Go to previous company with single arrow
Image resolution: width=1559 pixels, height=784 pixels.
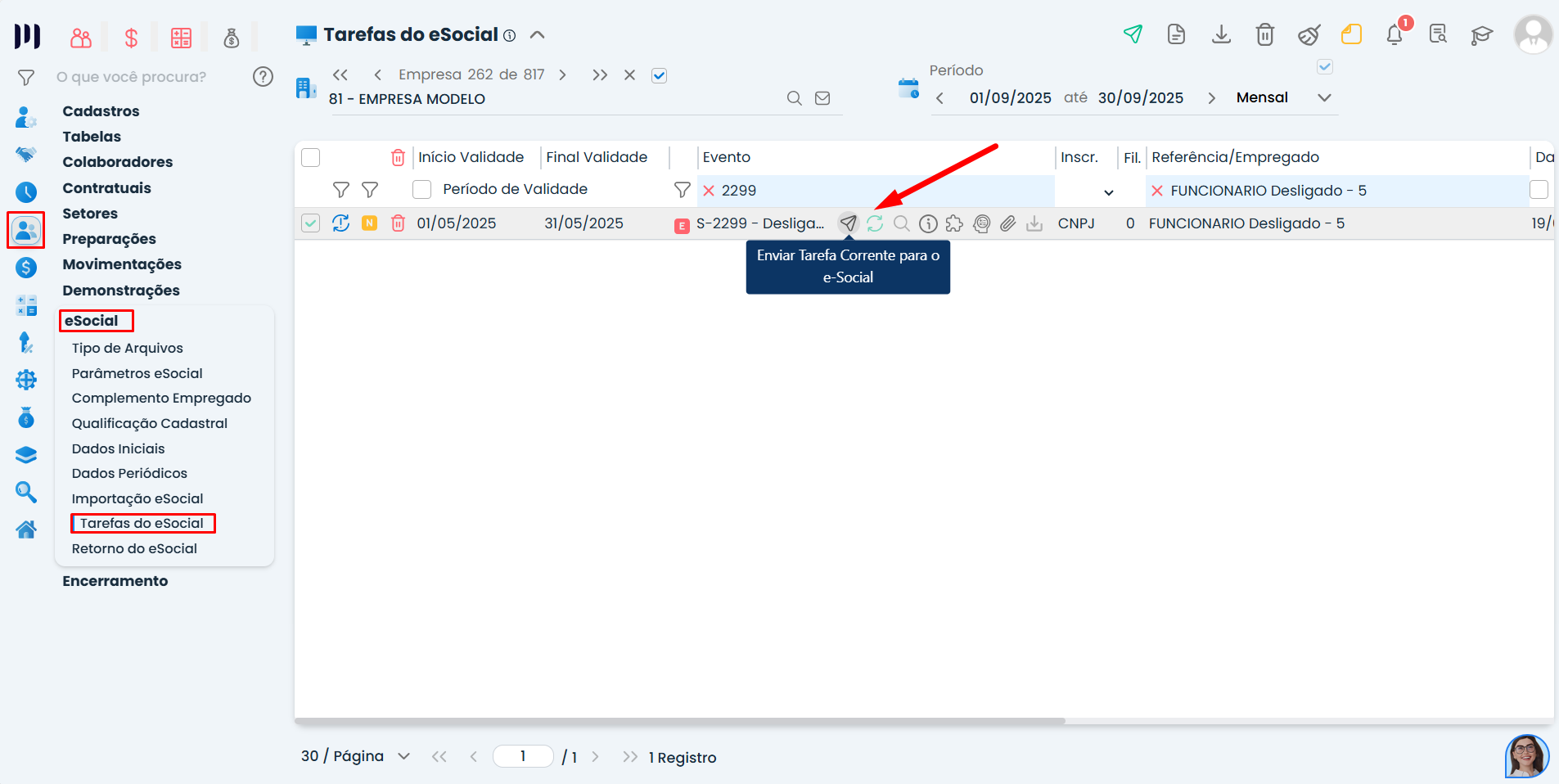point(377,75)
